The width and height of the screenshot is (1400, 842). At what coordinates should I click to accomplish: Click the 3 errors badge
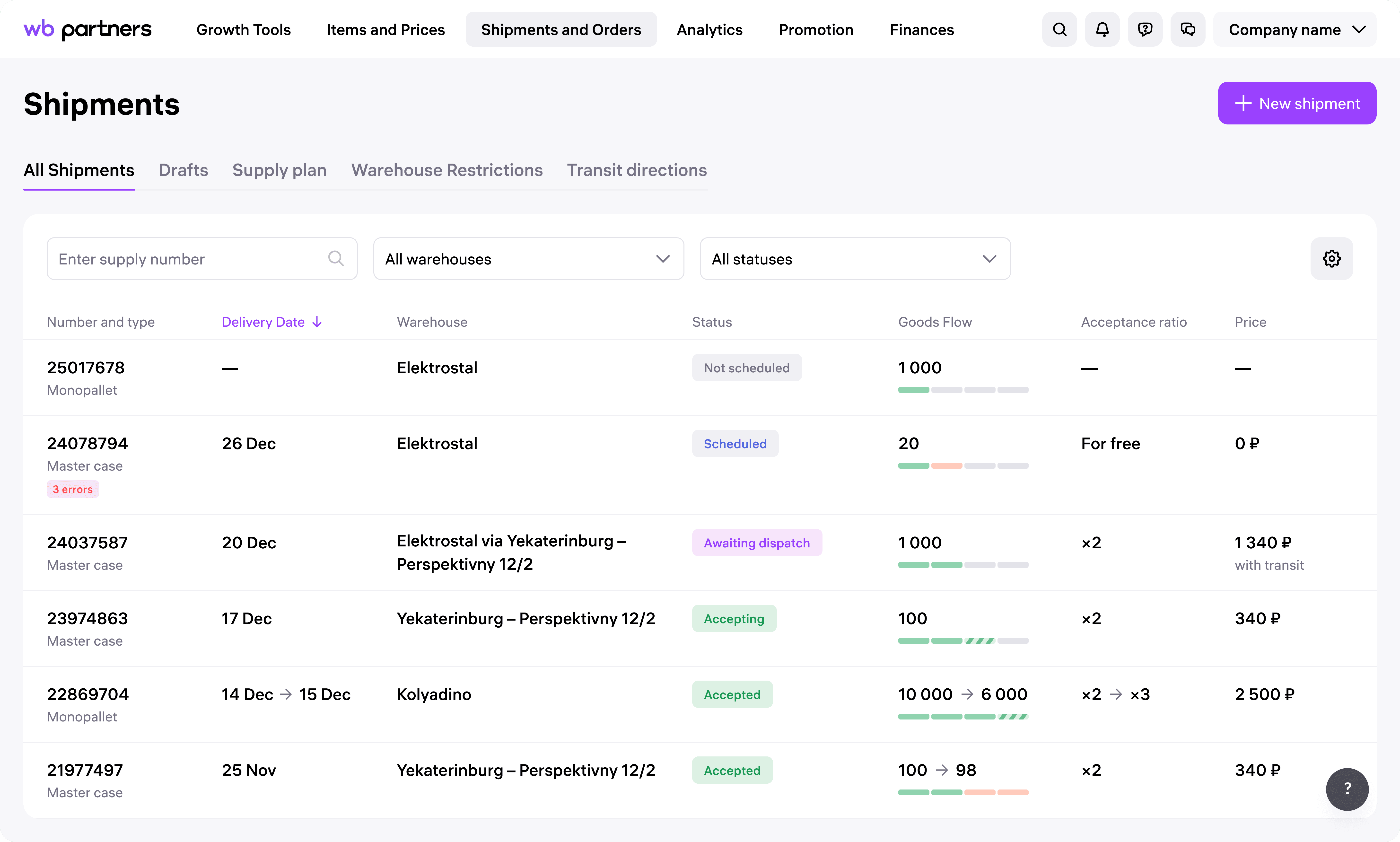tap(73, 489)
